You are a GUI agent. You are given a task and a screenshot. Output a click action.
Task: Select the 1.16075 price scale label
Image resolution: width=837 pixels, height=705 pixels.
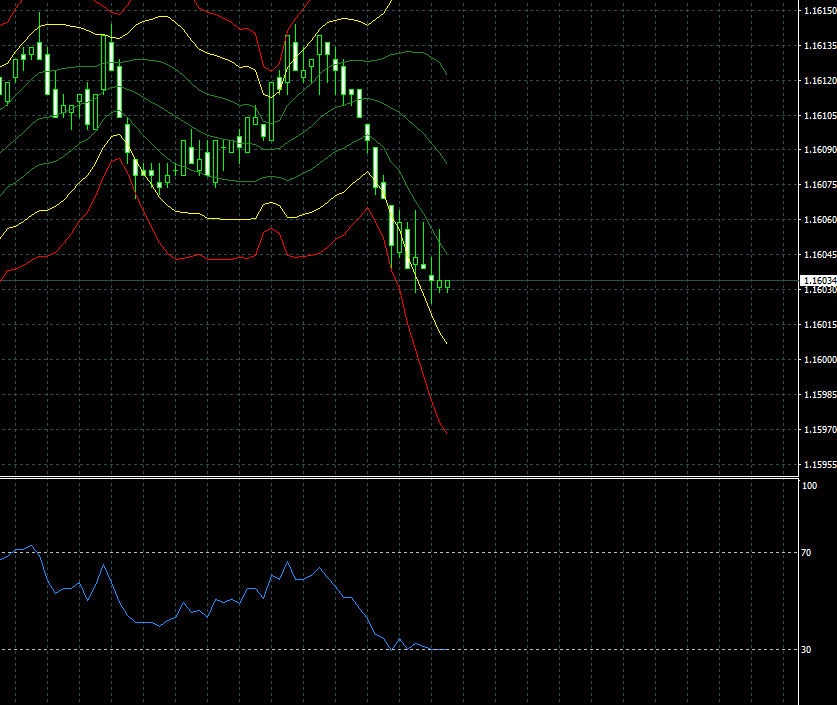coord(820,185)
